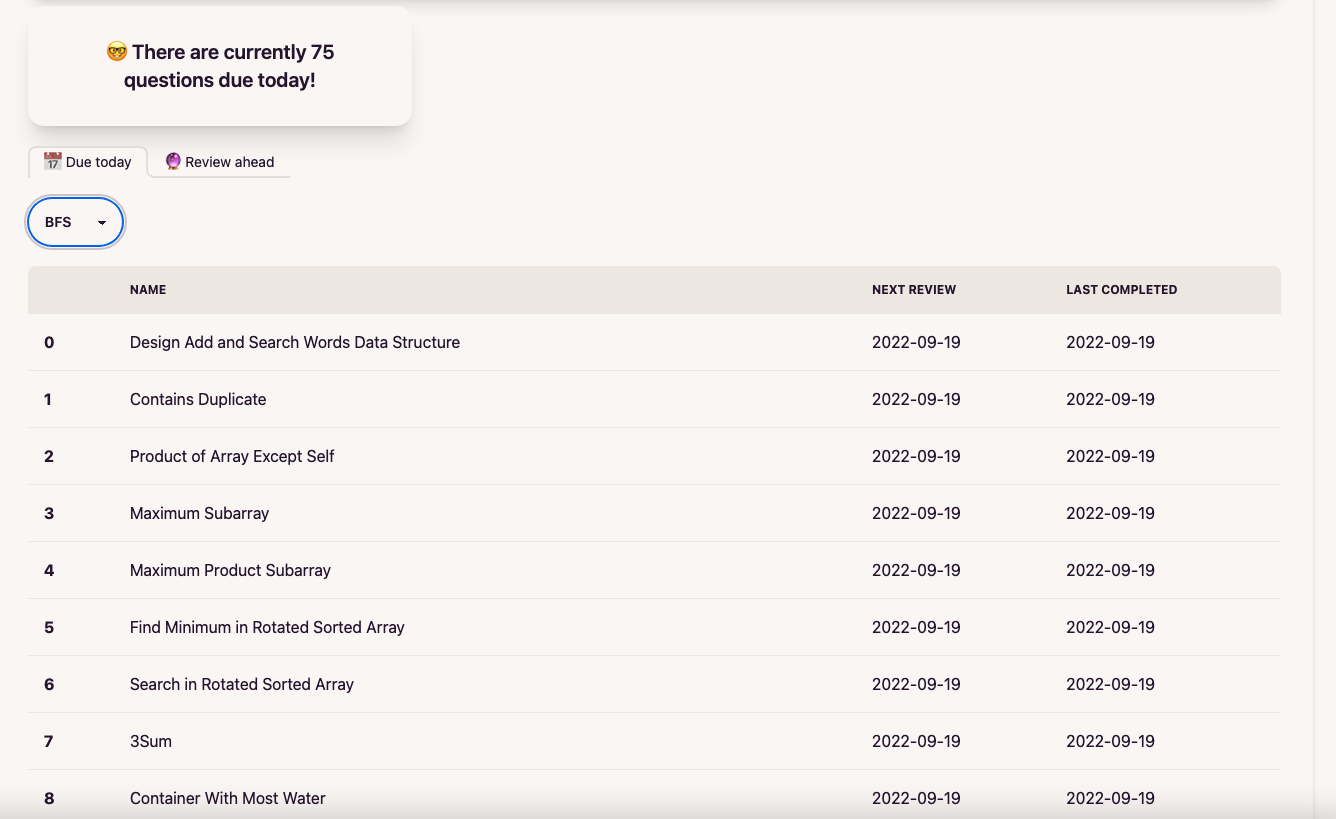Open Product of Array Except Self
The image size is (1336, 819).
pyautogui.click(x=232, y=456)
